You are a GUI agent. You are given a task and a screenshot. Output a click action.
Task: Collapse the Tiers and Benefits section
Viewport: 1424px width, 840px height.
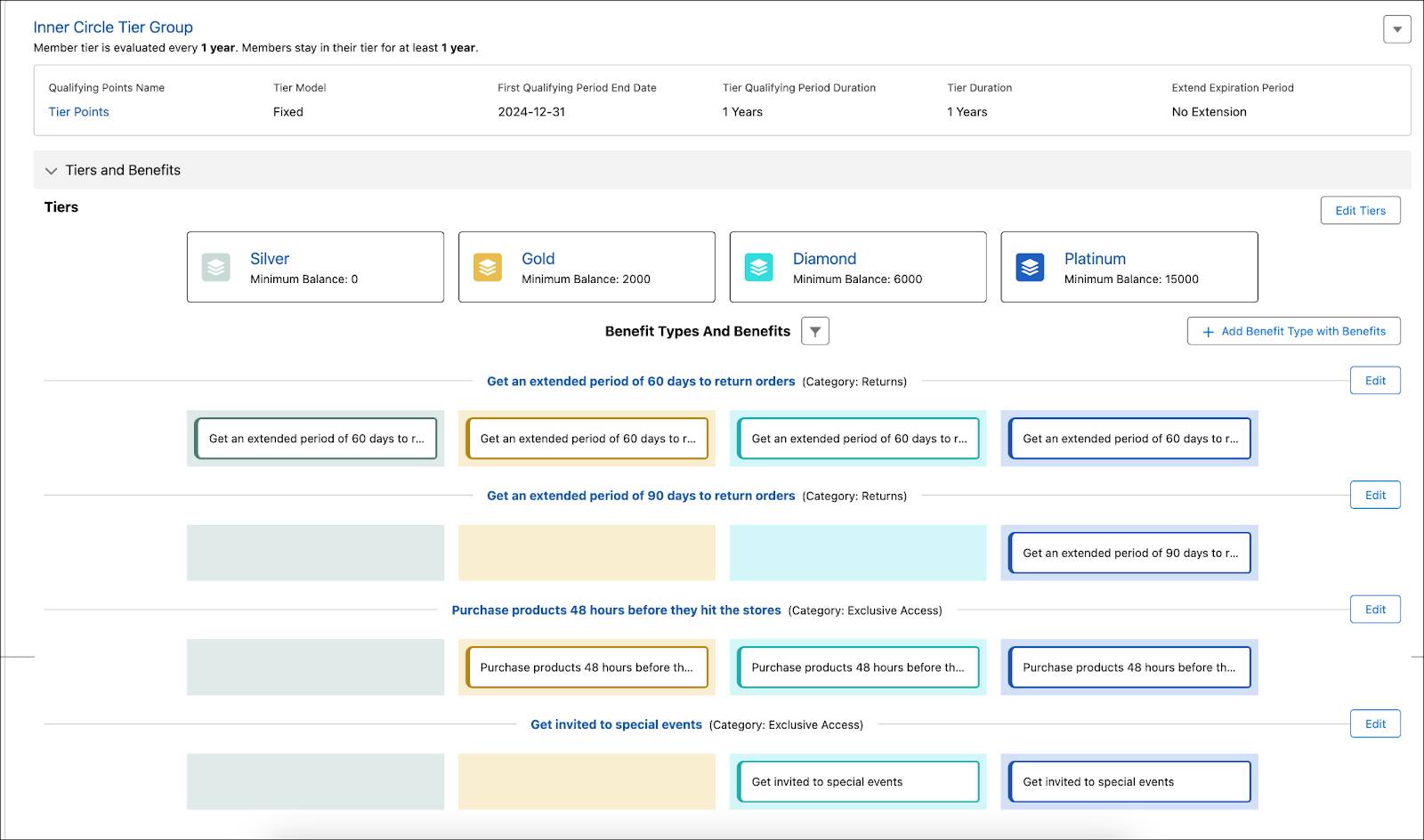pyautogui.click(x=51, y=171)
